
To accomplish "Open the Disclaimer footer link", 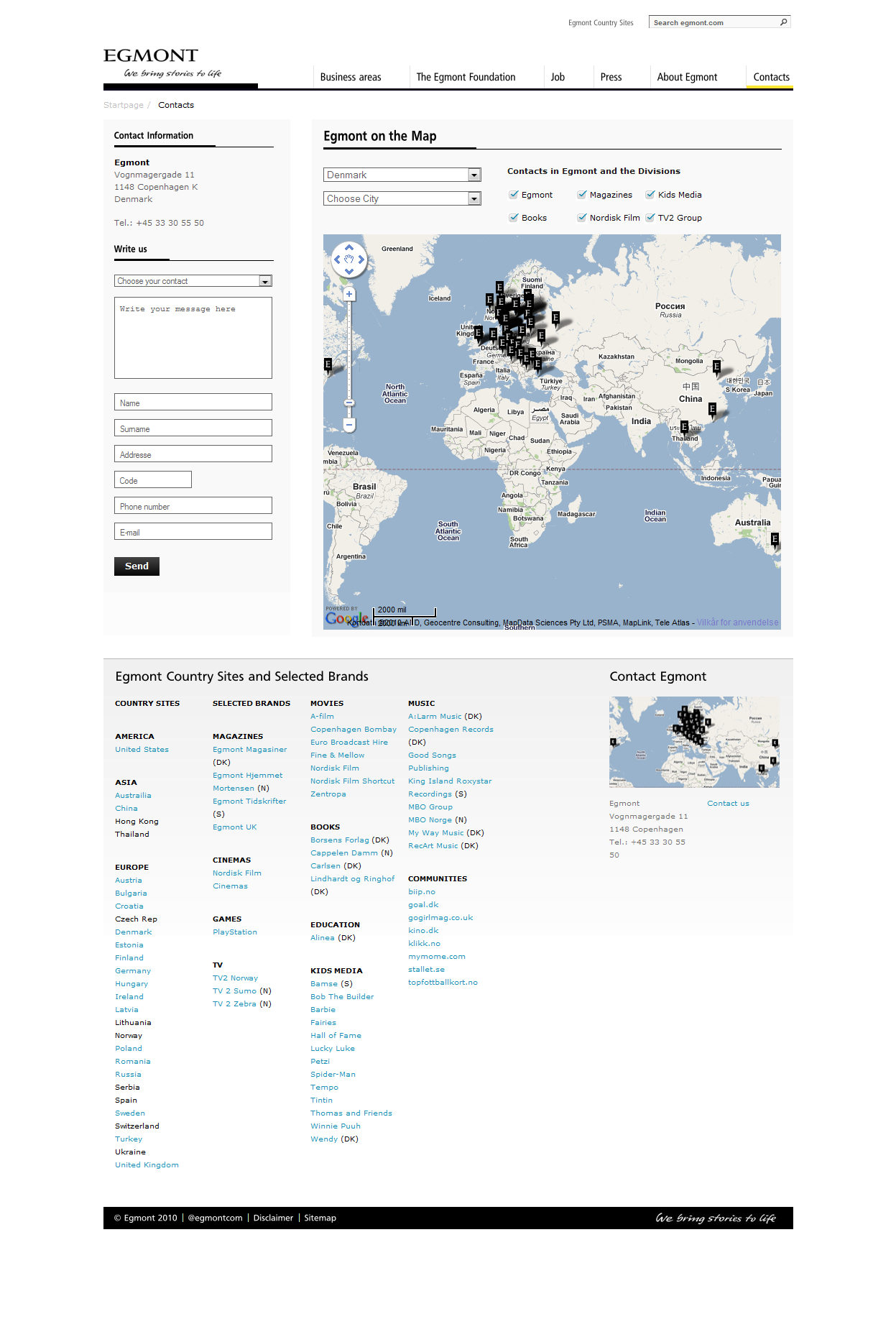I will click(273, 1218).
